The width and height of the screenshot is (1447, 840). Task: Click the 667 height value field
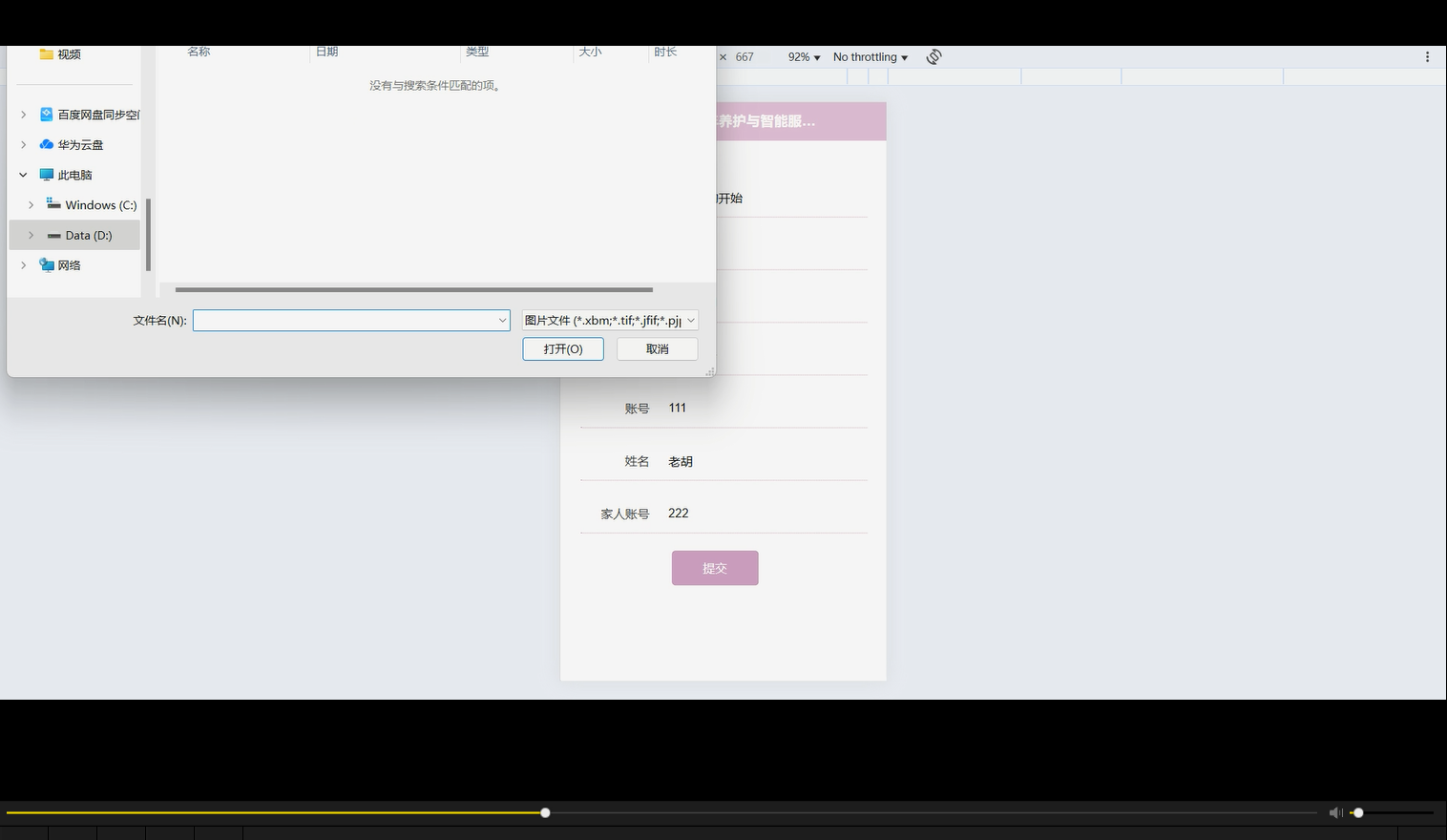(x=744, y=57)
